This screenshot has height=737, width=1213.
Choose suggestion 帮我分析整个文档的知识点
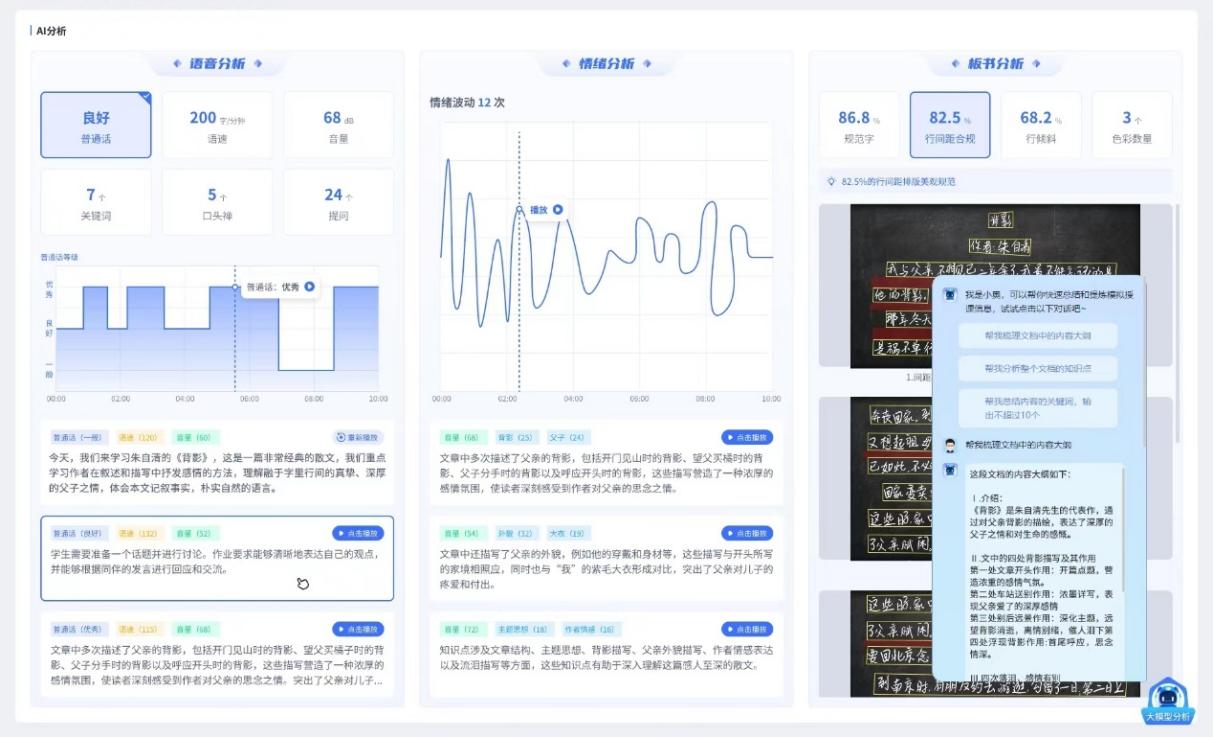(1037, 369)
